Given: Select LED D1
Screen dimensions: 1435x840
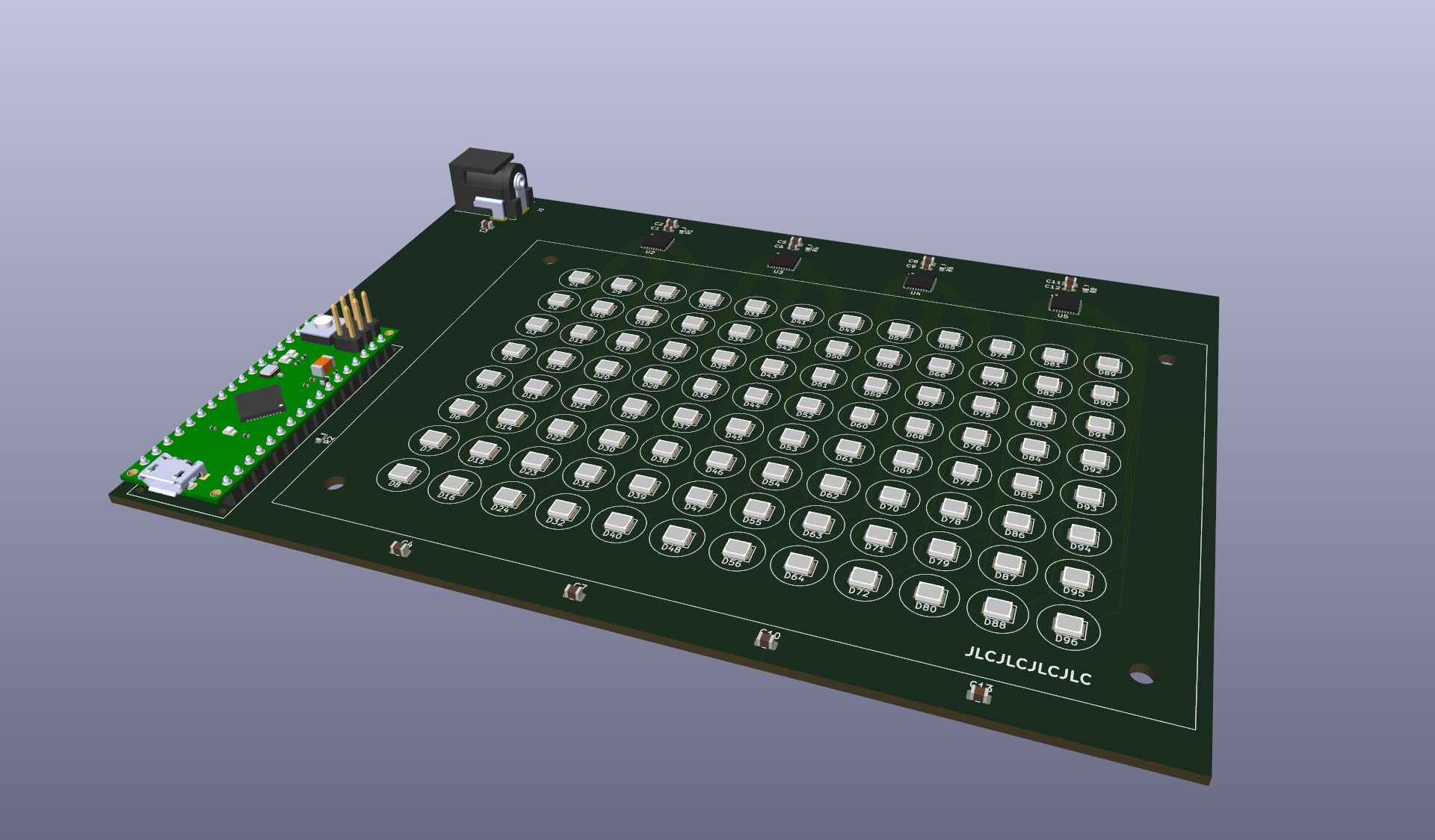Looking at the screenshot, I should pos(580,278).
